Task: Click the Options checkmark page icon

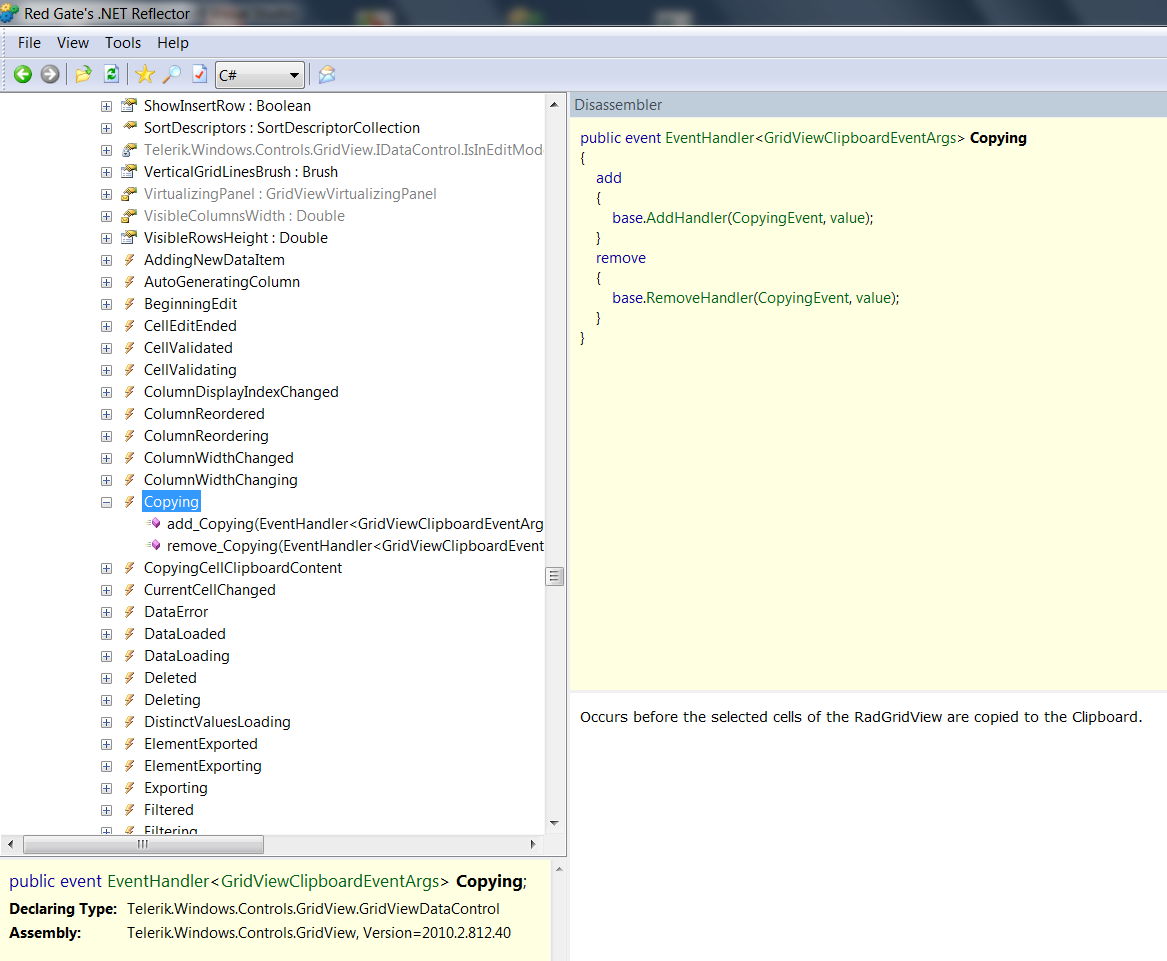Action: pyautogui.click(x=199, y=74)
